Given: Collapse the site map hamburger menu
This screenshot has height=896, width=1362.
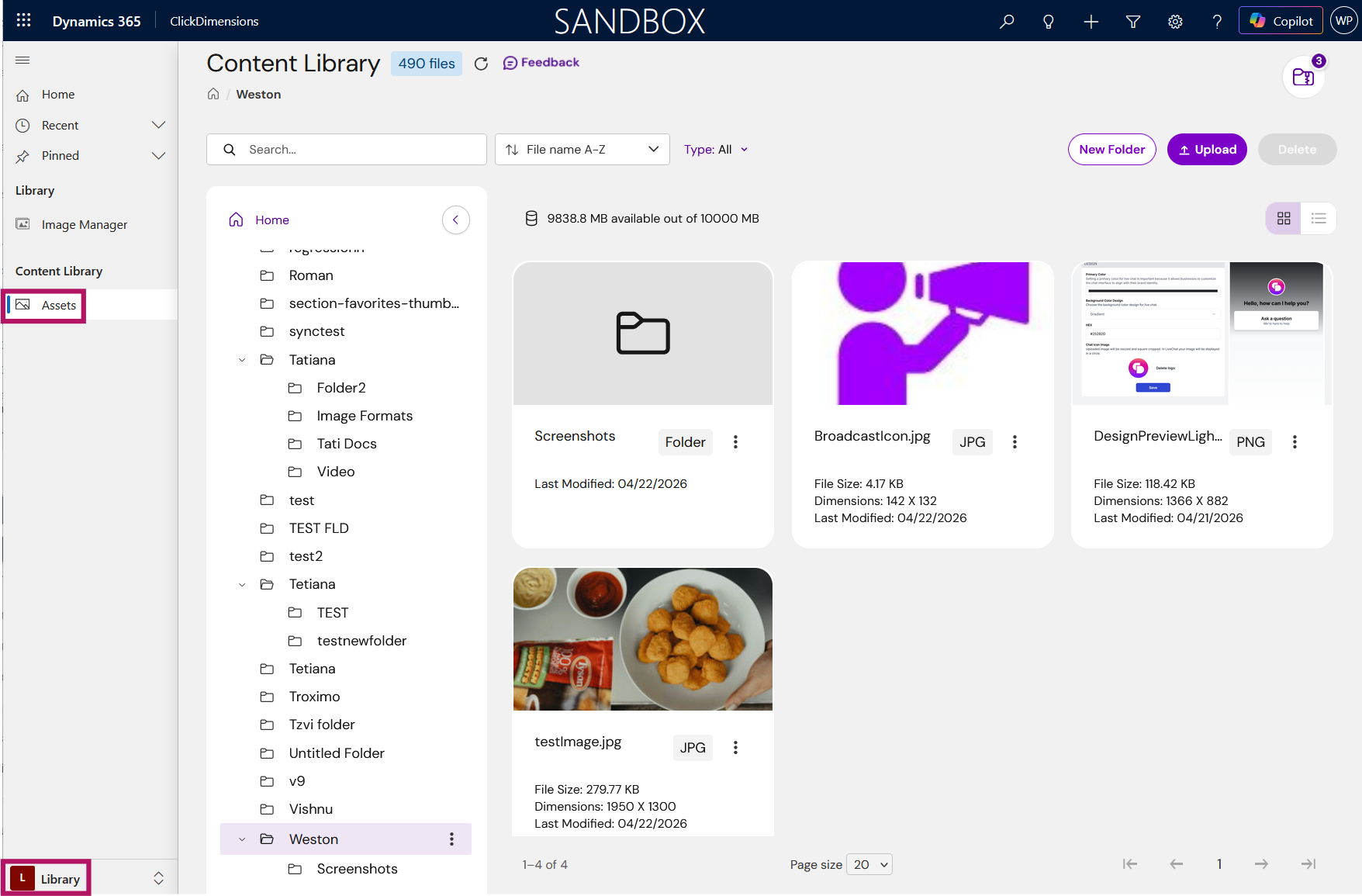Looking at the screenshot, I should pos(22,60).
